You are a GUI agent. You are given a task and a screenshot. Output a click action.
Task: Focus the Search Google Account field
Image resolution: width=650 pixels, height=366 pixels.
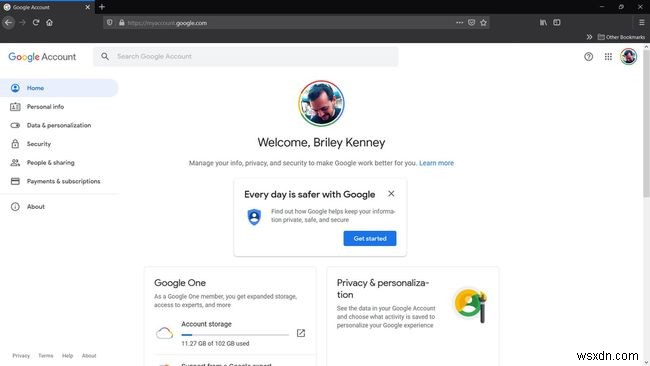(245, 56)
